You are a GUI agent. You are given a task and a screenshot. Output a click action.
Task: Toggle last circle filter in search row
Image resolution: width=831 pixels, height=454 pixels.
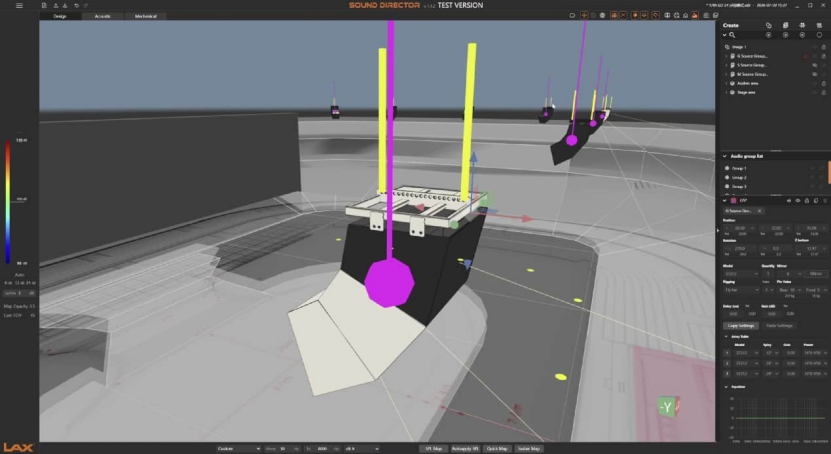819,35
